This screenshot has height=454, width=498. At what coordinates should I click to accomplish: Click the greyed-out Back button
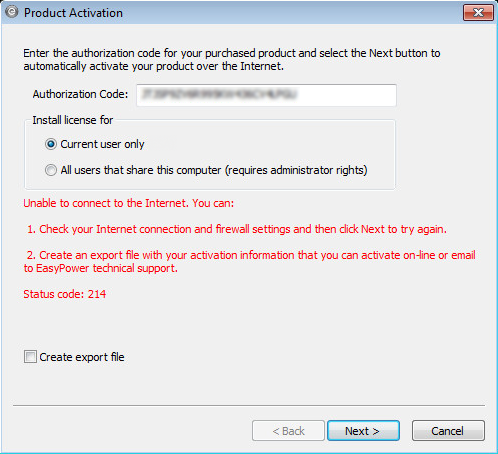(x=288, y=431)
